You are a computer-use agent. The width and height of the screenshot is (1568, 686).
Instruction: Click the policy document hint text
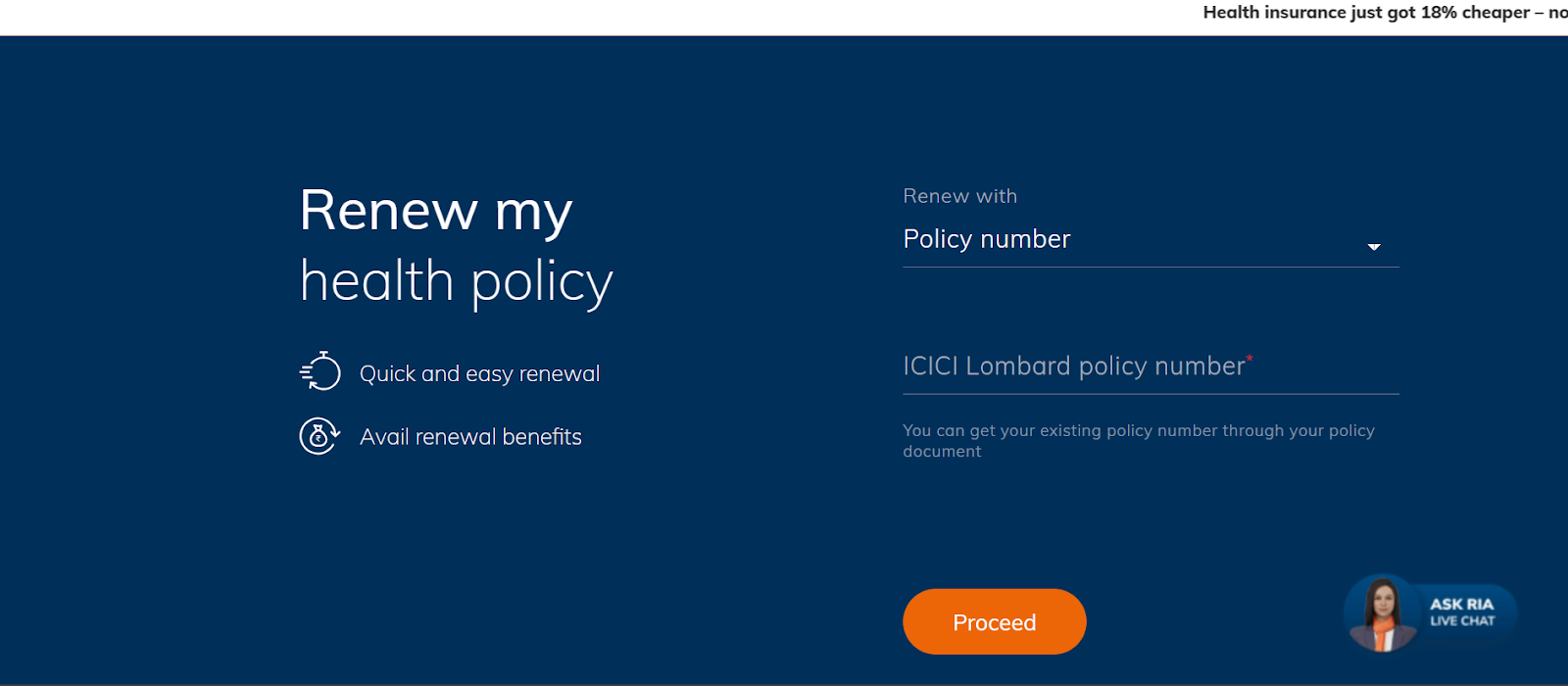[1139, 441]
